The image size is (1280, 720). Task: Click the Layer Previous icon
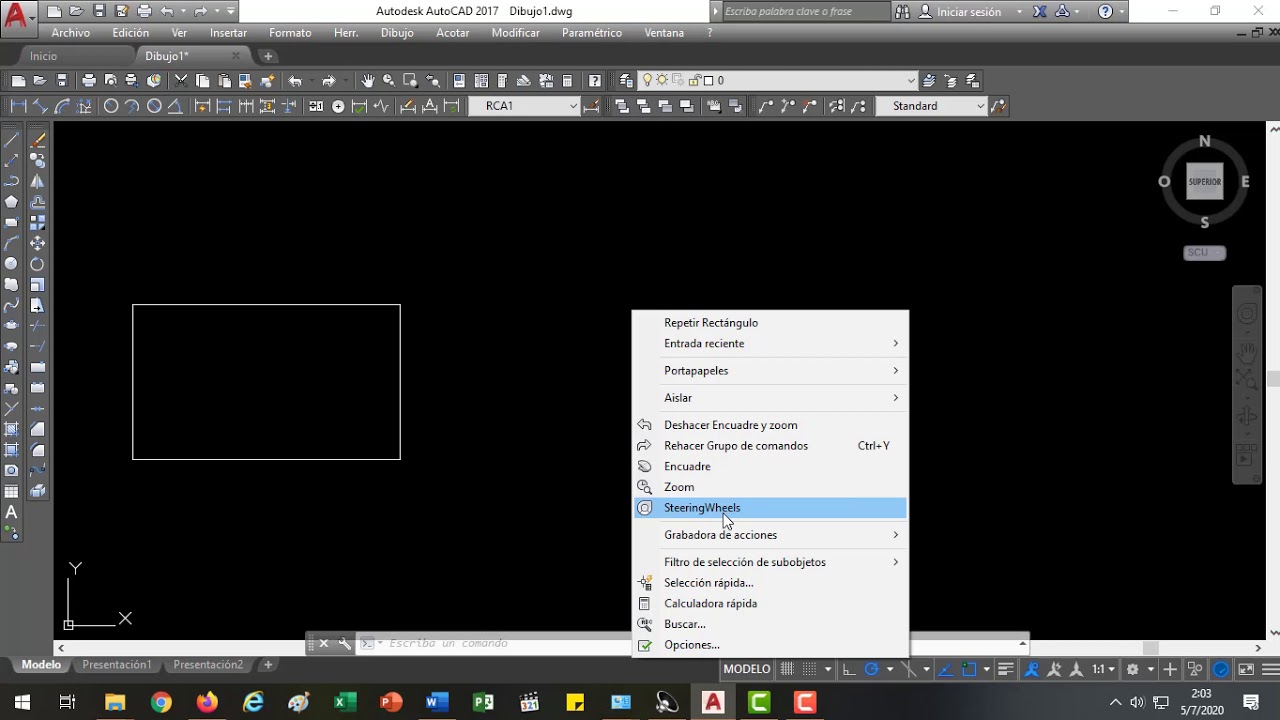[x=951, y=81]
